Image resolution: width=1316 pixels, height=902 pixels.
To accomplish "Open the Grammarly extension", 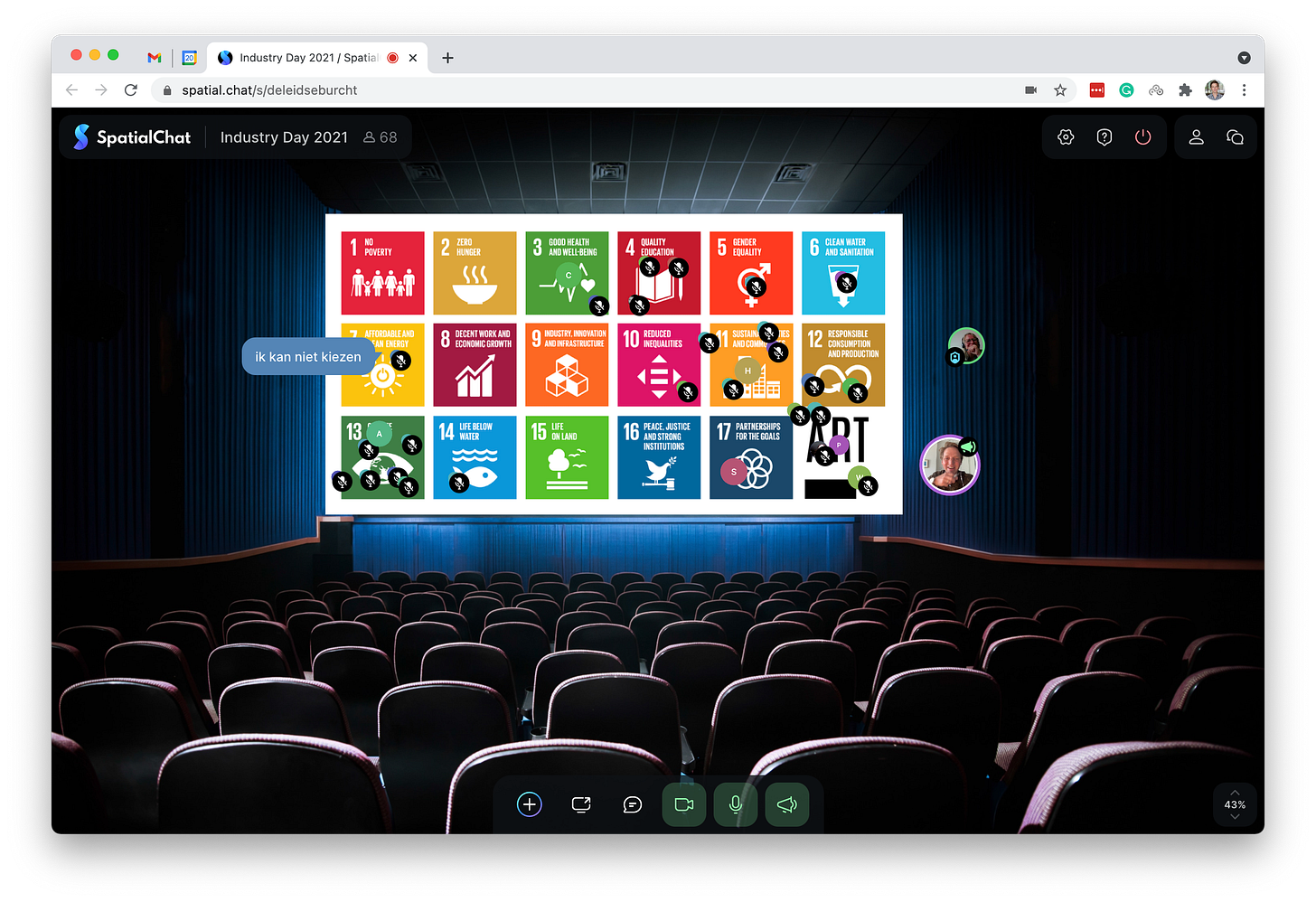I will click(1126, 90).
